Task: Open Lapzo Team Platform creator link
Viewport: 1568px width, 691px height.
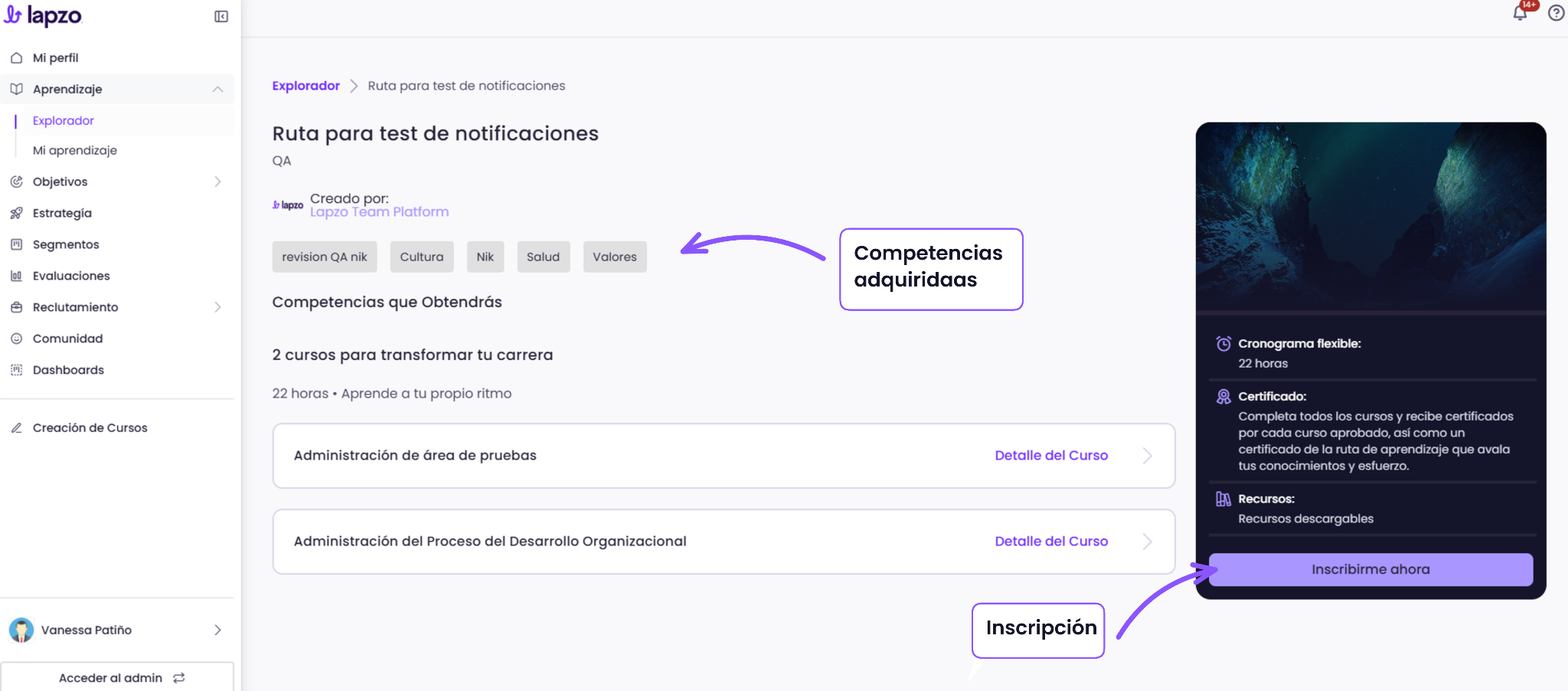Action: click(379, 212)
